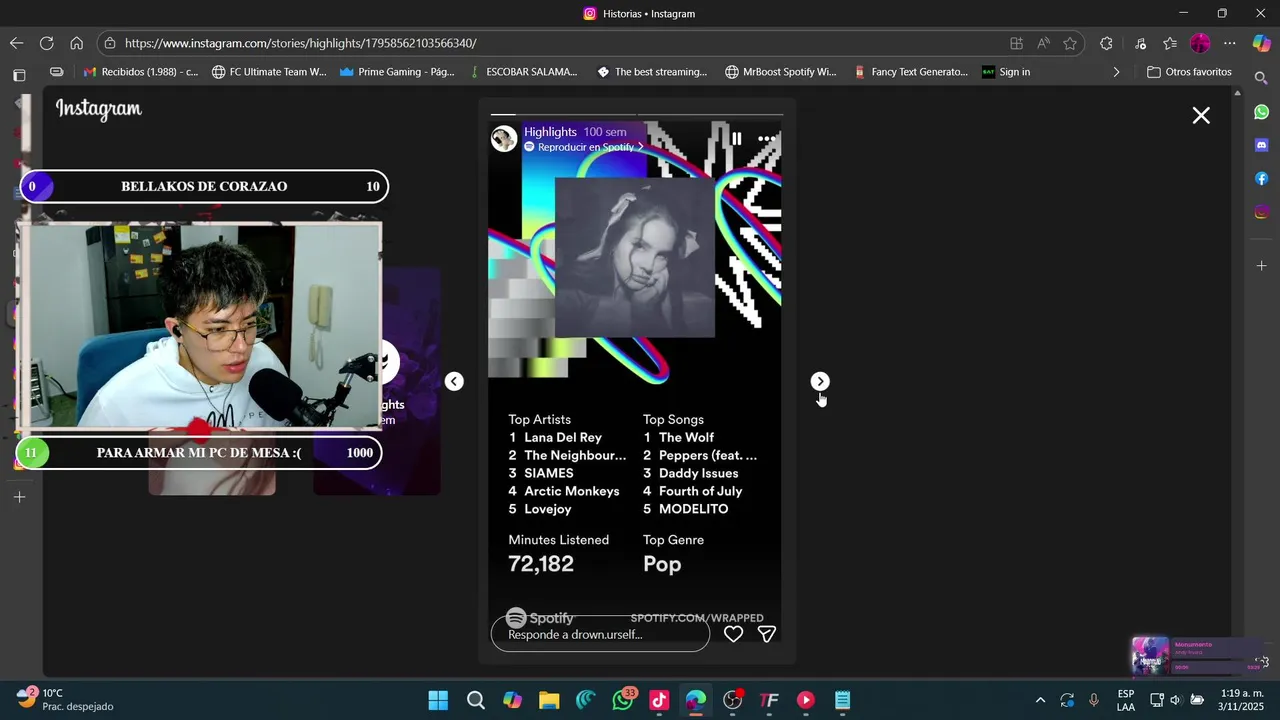Click the Instagram stories URL in address bar
Screen dimensions: 1280x720
coord(300,43)
